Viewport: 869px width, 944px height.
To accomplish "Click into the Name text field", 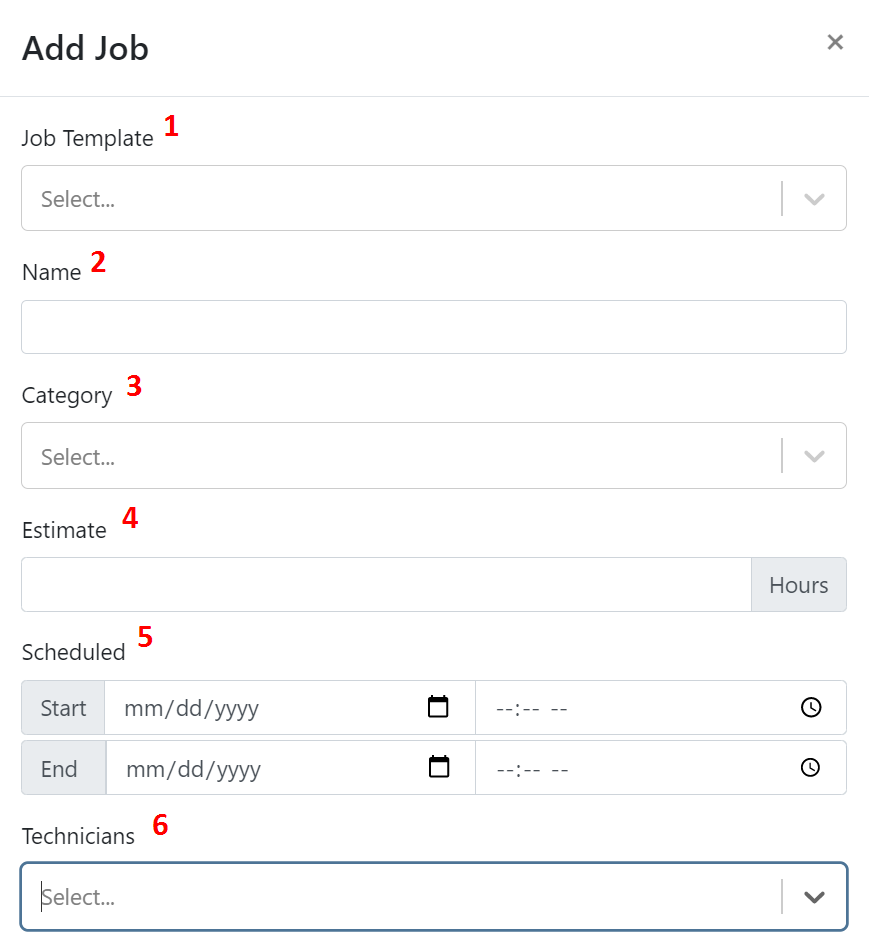I will (x=434, y=327).
